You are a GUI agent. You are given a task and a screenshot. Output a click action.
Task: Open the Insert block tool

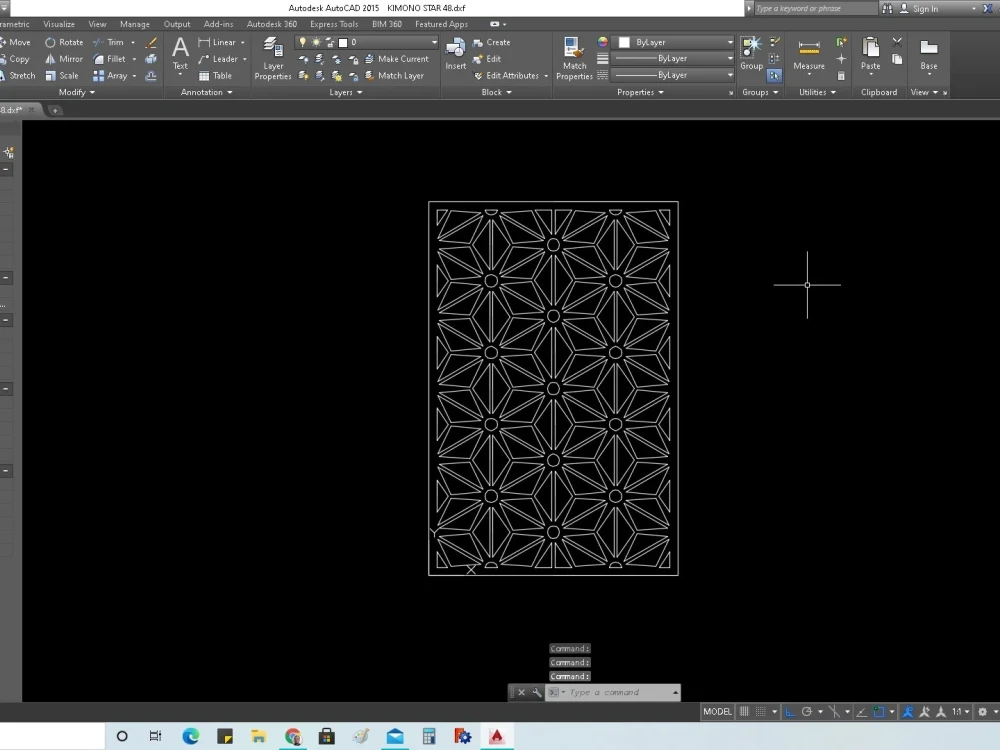[x=455, y=54]
